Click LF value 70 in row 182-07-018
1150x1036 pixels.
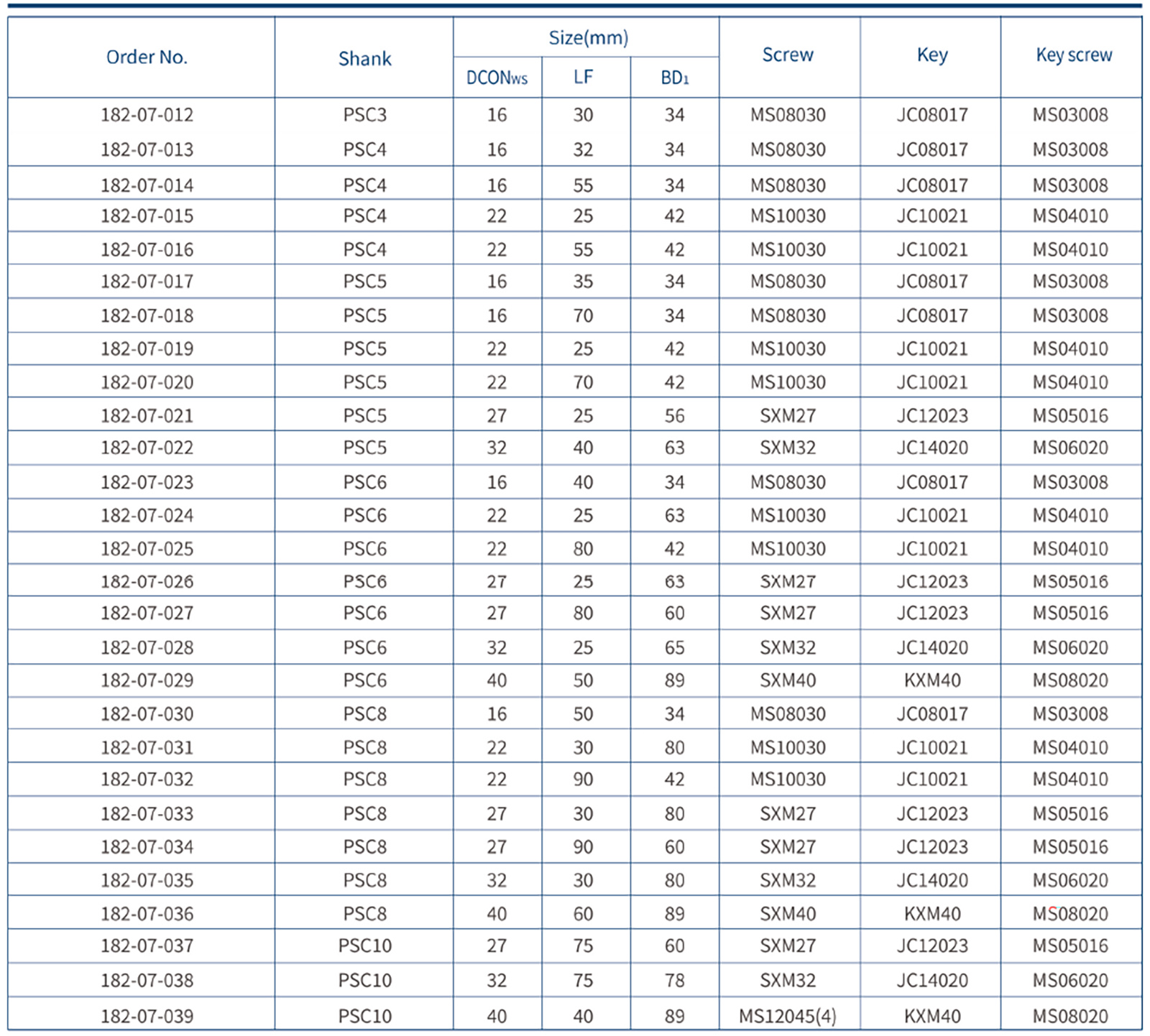583,315
